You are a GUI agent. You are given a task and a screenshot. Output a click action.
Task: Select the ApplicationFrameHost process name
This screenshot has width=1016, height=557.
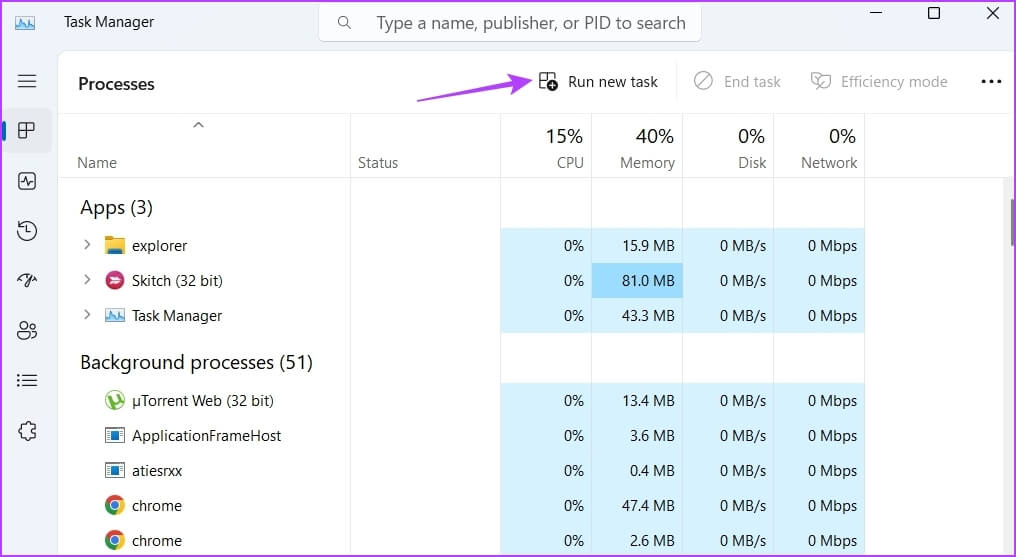click(207, 436)
